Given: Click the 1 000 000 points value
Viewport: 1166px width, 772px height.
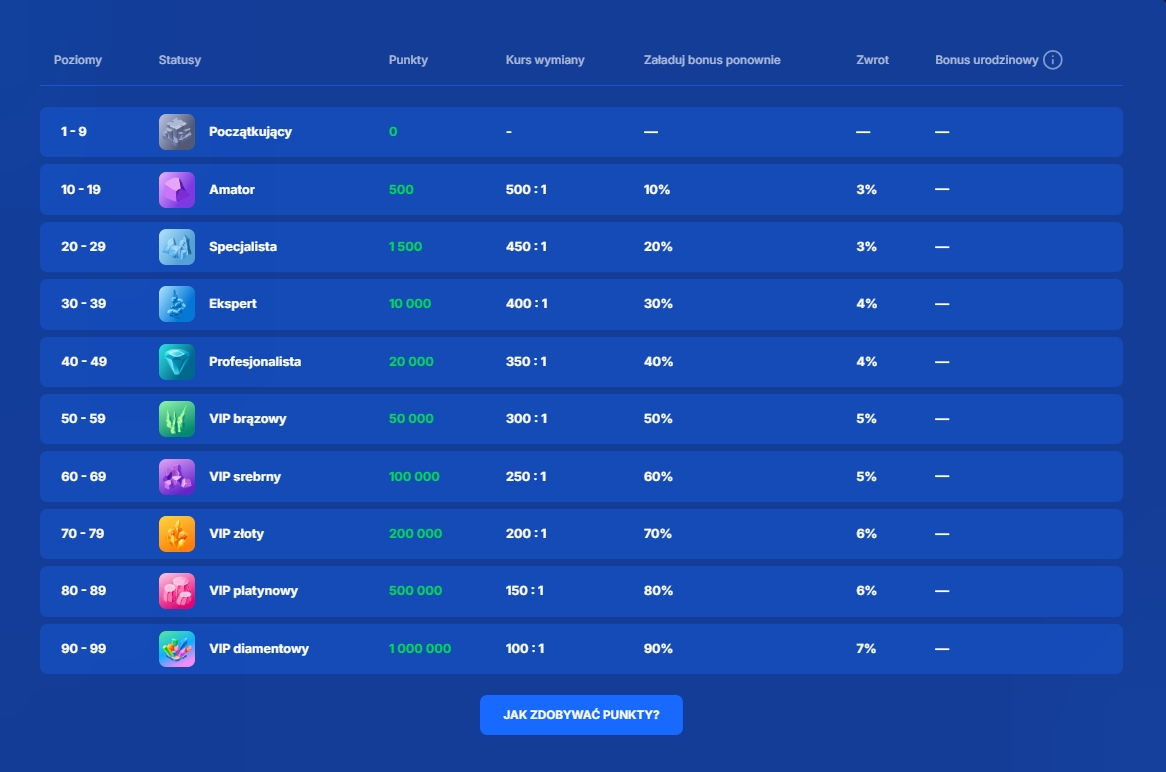Looking at the screenshot, I should [x=420, y=649].
